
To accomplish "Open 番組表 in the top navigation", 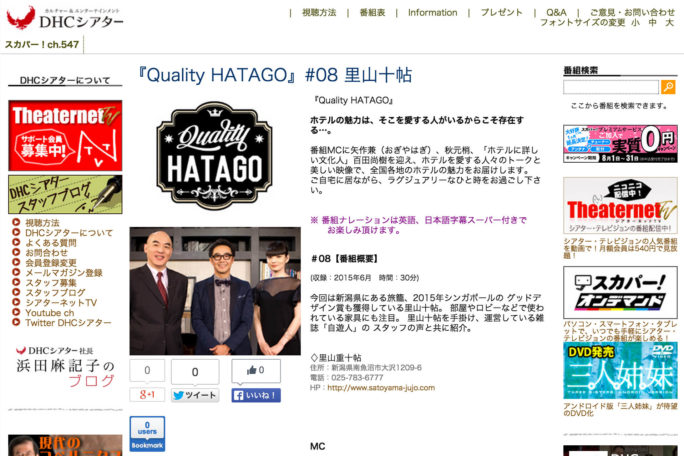I will (x=372, y=13).
